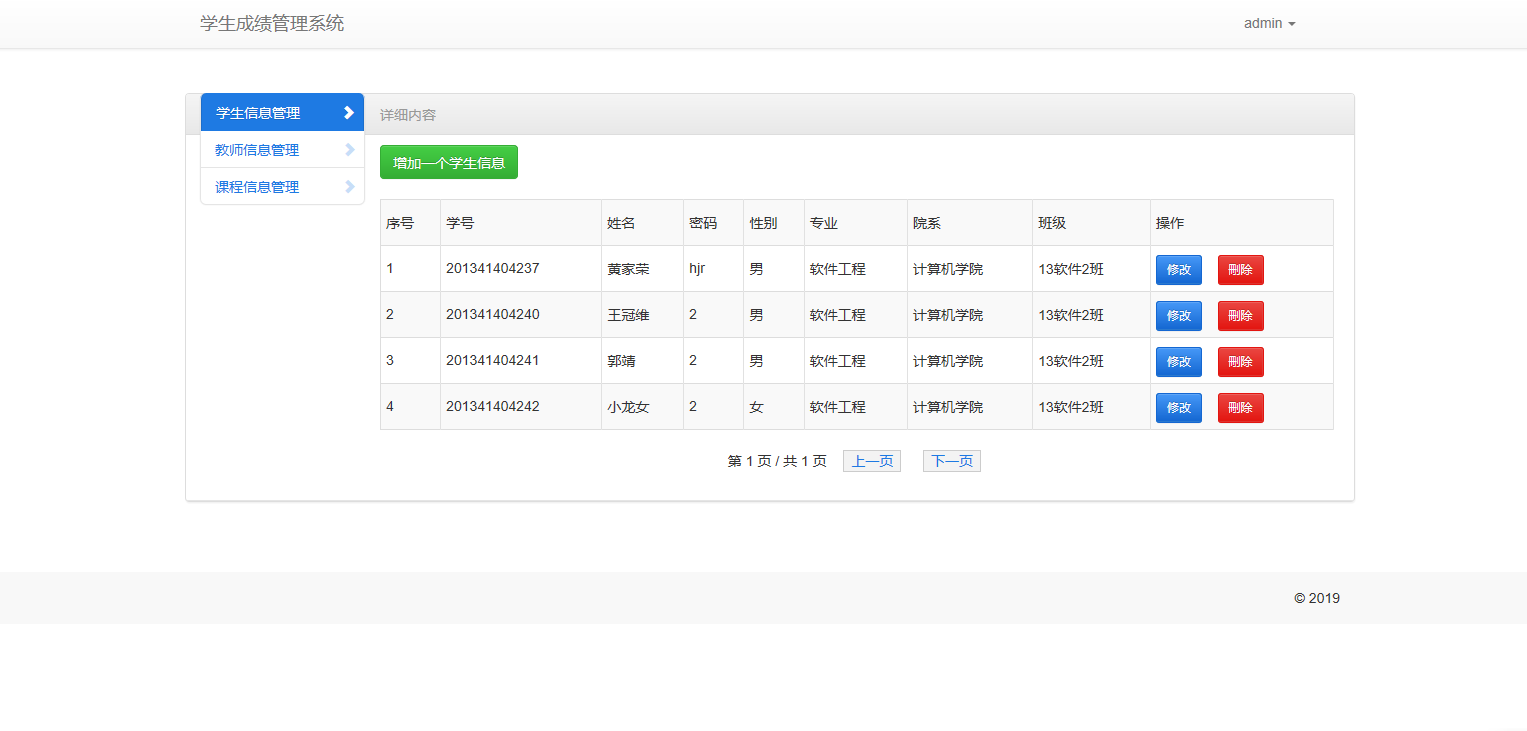This screenshot has height=731, width=1527.
Task: Open 课程信息管理 in the sidebar
Action: click(257, 187)
